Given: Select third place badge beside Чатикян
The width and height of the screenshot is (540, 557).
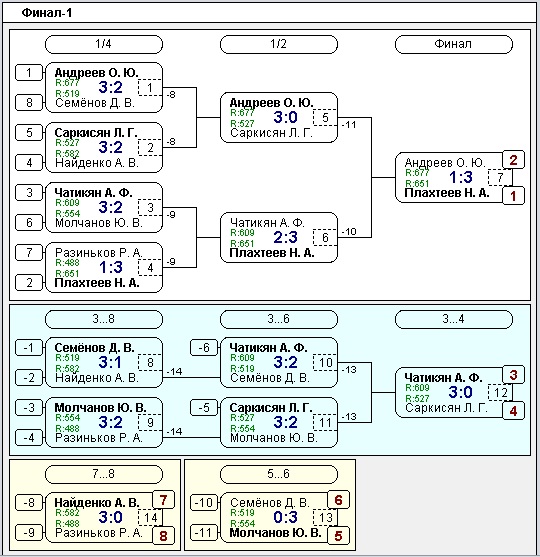Looking at the screenshot, I should point(513,375).
